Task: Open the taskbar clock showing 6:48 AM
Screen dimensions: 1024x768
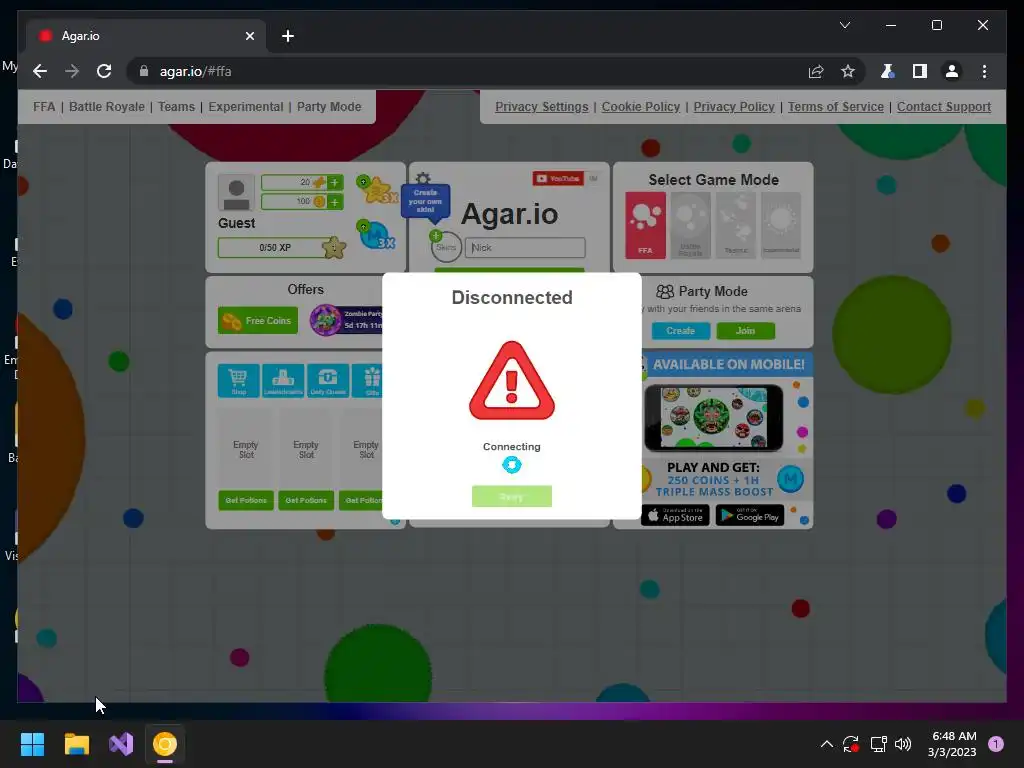Action: 952,744
